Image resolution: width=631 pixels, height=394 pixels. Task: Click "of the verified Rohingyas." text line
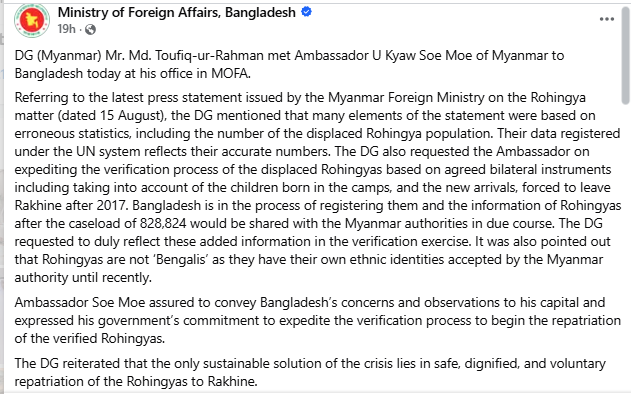(90, 338)
